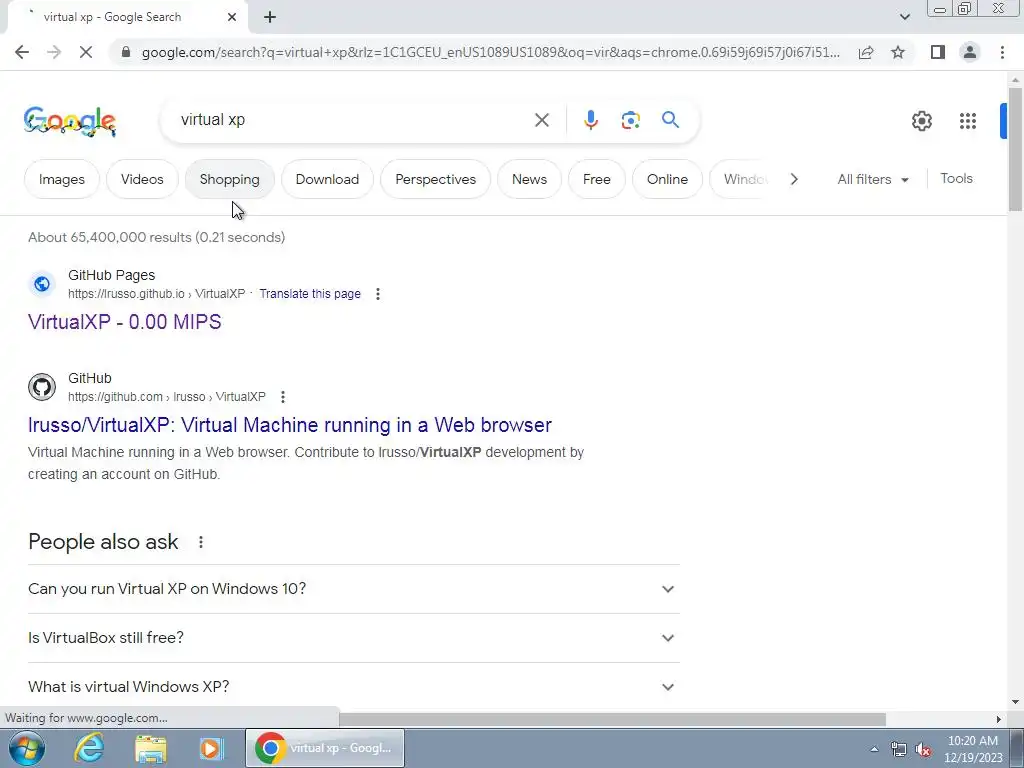The height and width of the screenshot is (768, 1024).
Task: Apply the Download filter chip
Action: (x=327, y=179)
